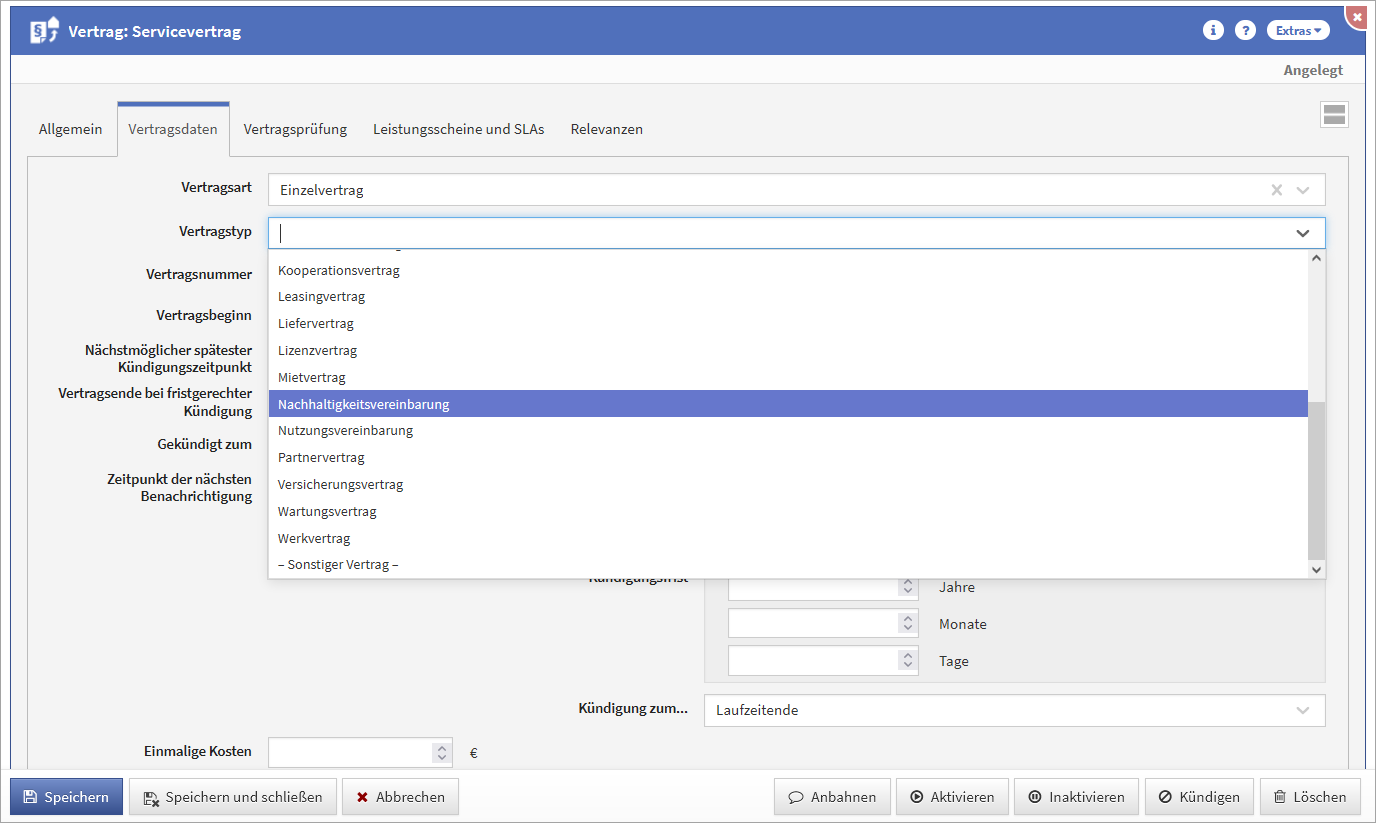Clear Vertragsart selection with the X icon

[1276, 190]
